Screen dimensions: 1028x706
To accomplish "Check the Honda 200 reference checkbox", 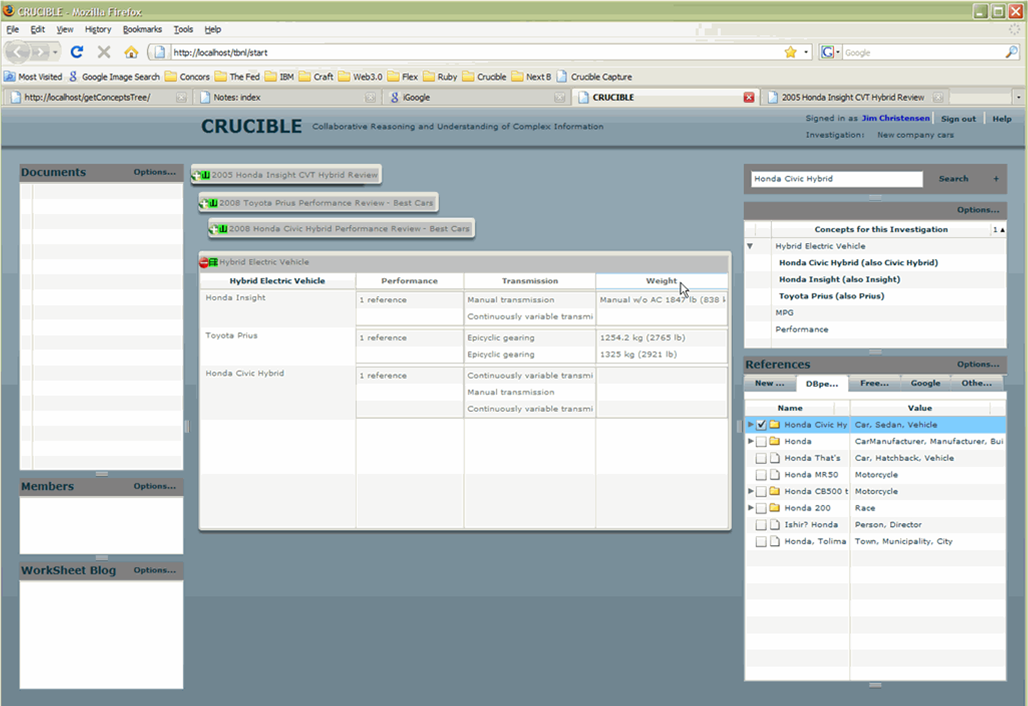I will click(761, 509).
